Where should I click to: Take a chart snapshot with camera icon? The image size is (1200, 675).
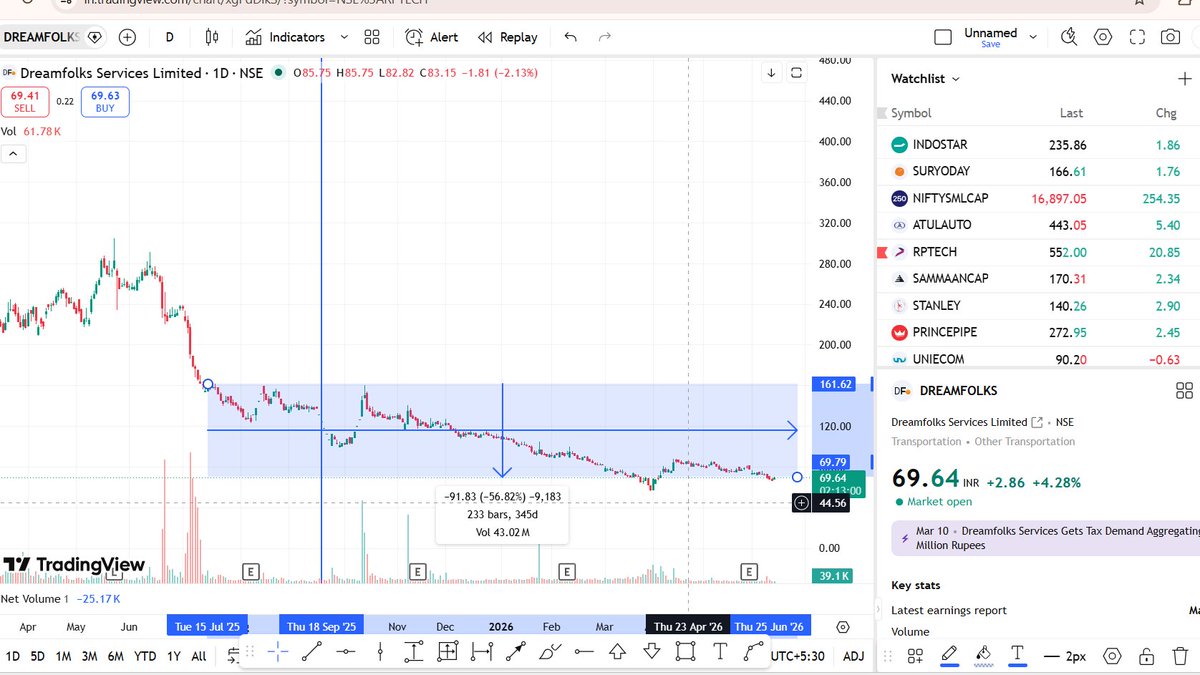pyautogui.click(x=1170, y=37)
